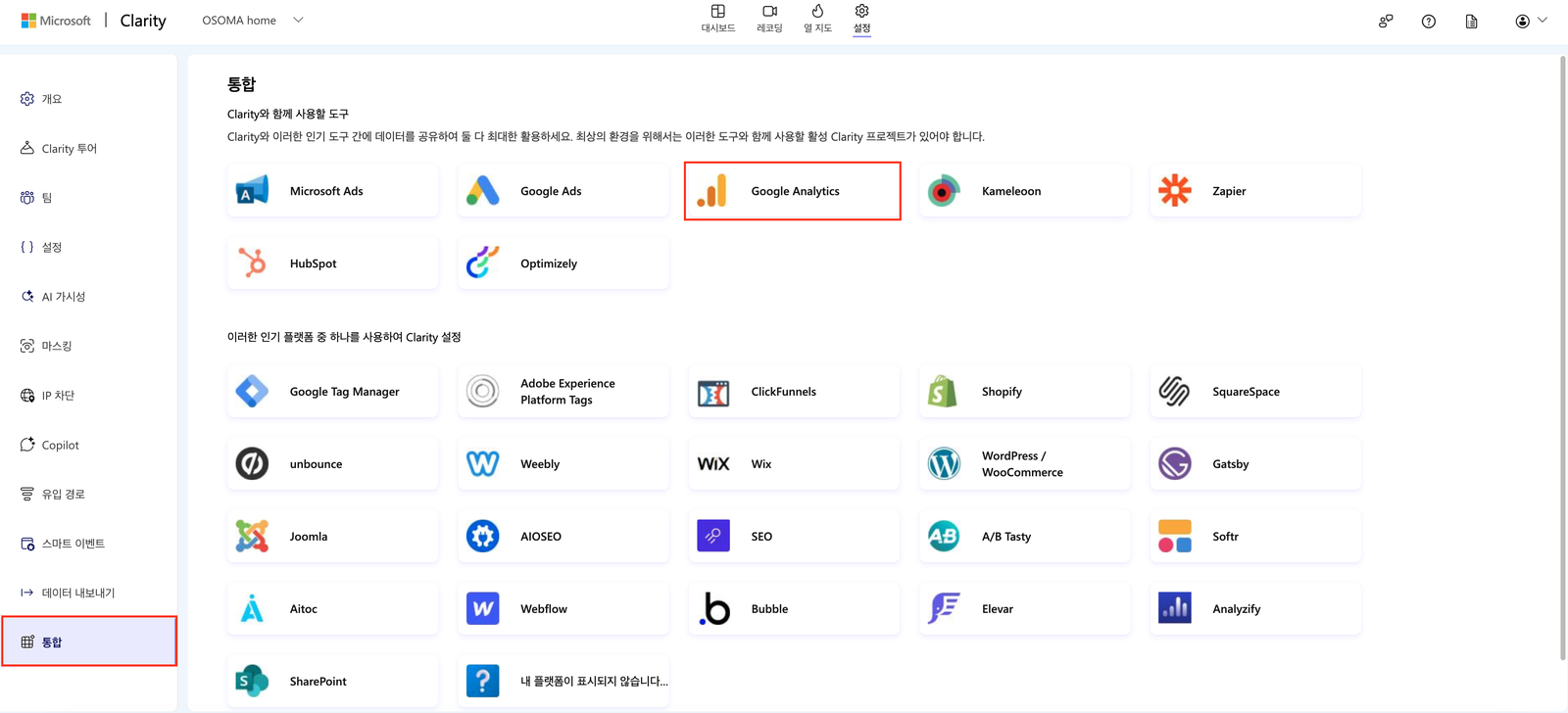Screen dimensions: 1568x713
Task: Open the Webflow platform setup
Action: click(563, 609)
